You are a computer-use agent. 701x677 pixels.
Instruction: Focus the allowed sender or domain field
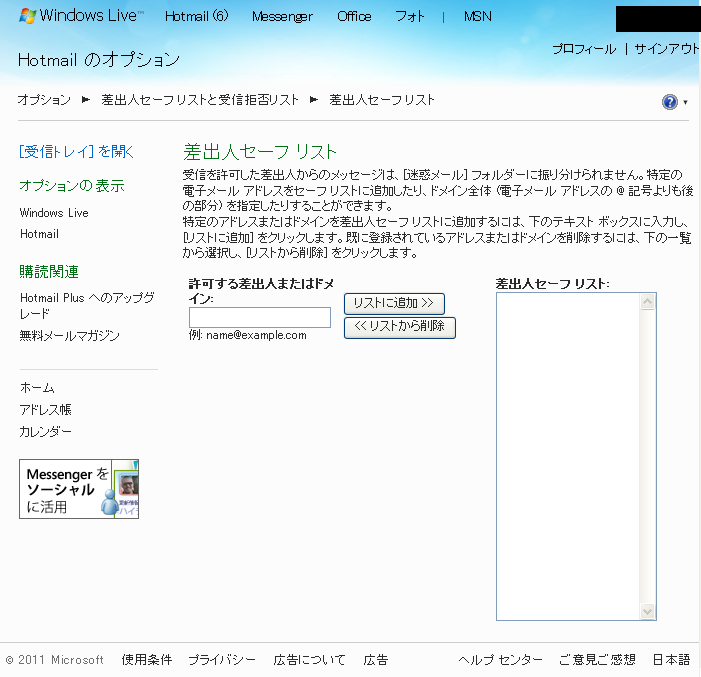[x=260, y=317]
